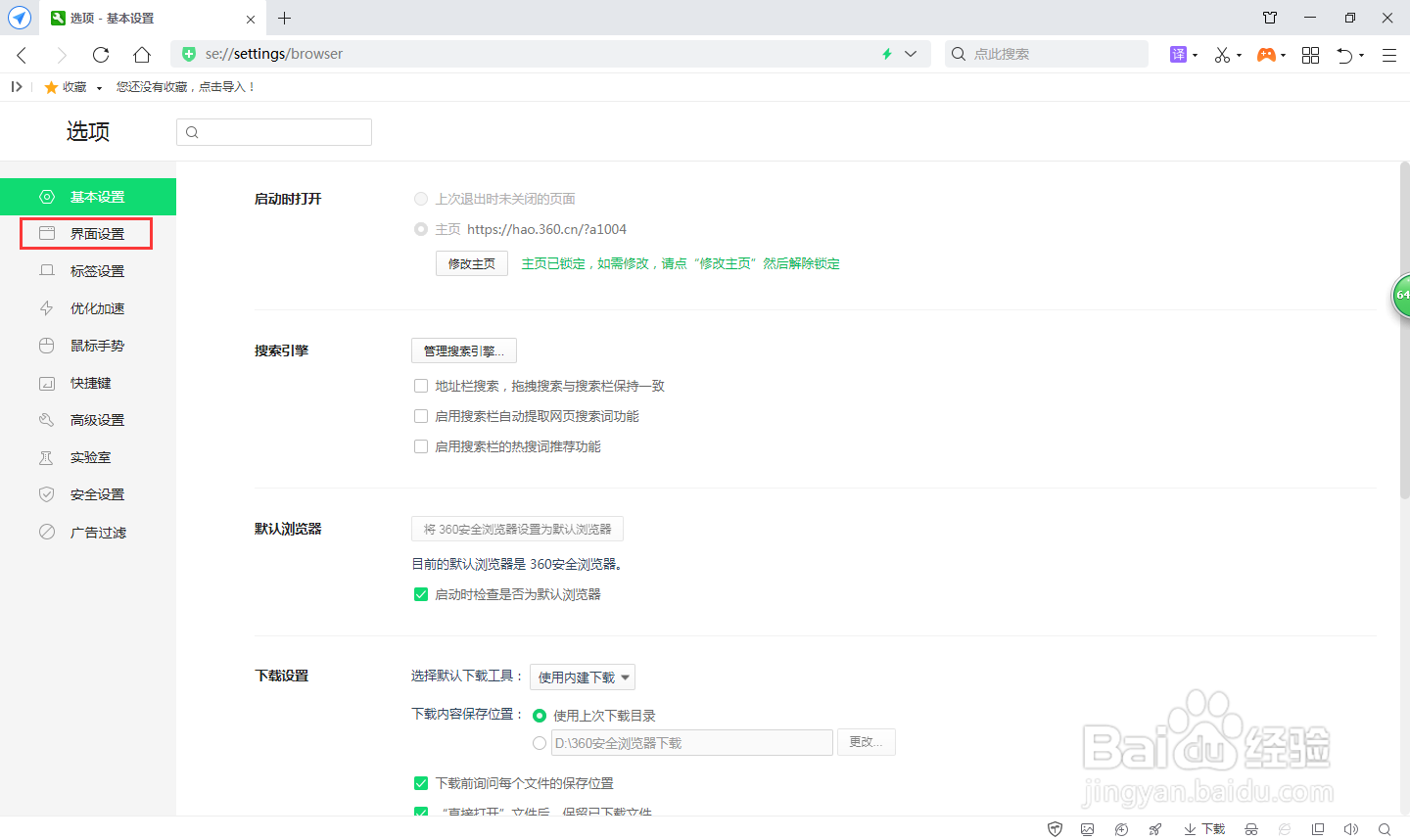Open 优化加速 in the sidebar
The width and height of the screenshot is (1410, 840).
tap(88, 308)
